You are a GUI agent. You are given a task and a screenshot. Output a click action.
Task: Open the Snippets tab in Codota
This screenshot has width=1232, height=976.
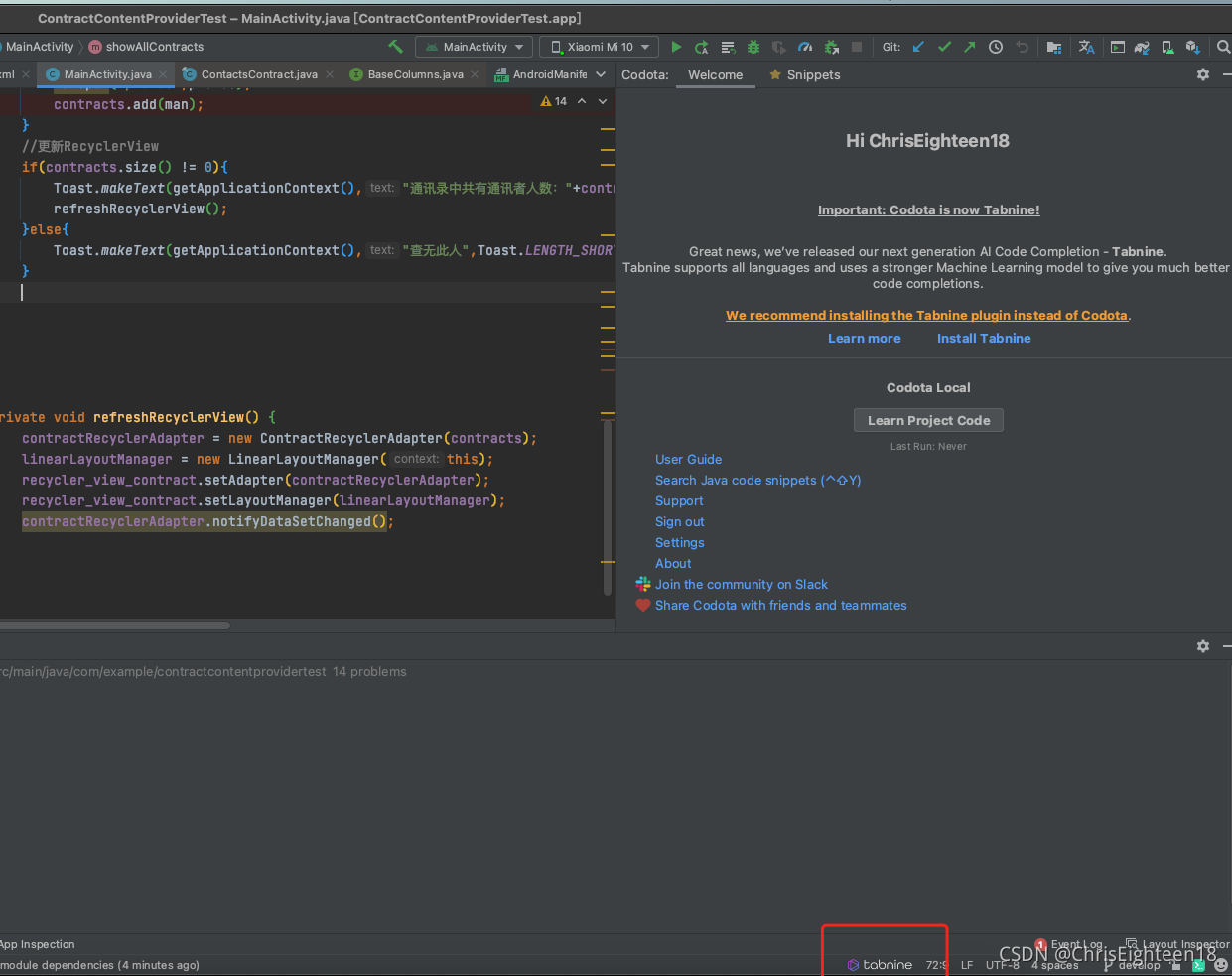812,74
